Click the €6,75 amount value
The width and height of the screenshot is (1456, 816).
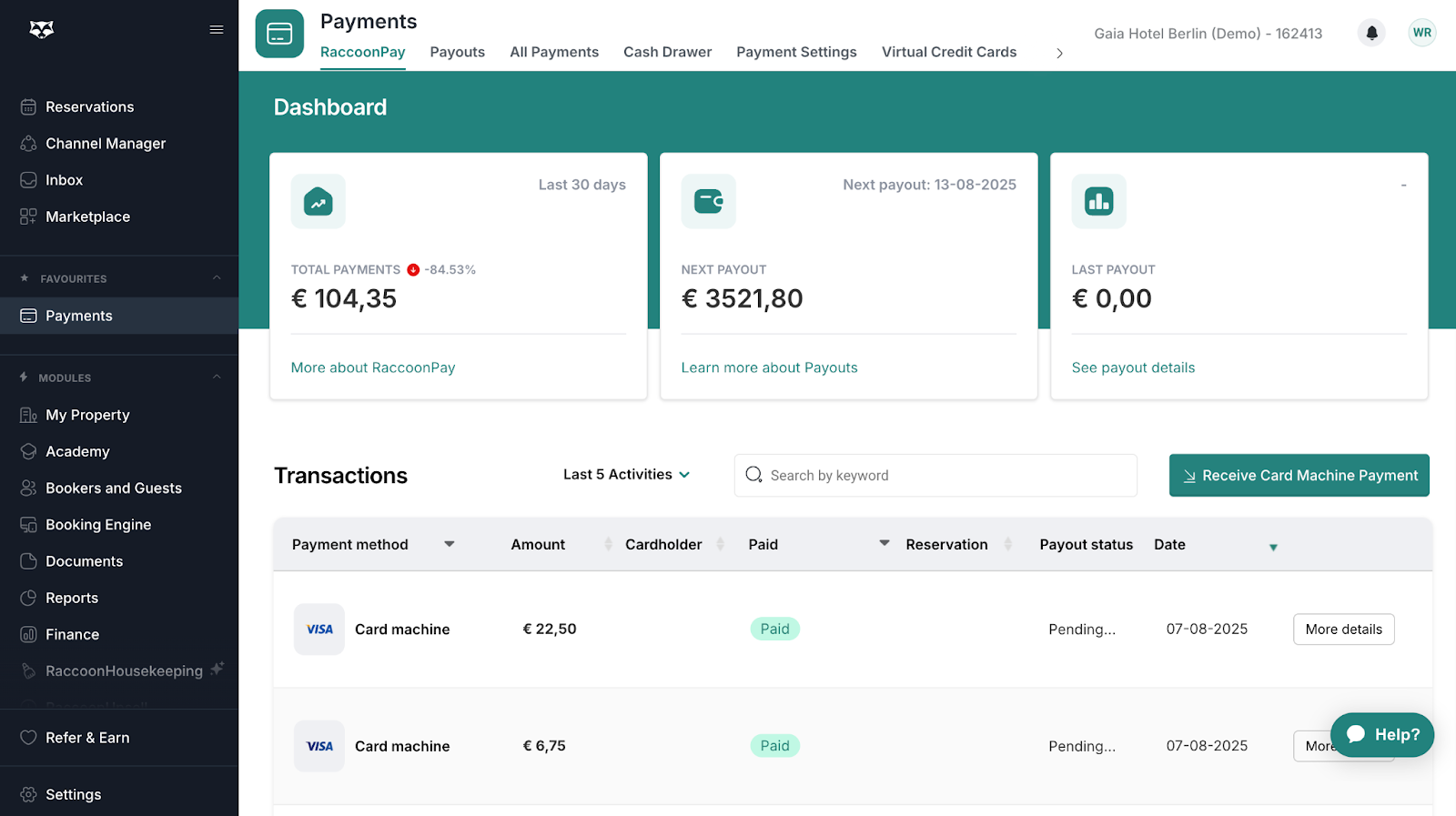pyautogui.click(x=544, y=746)
